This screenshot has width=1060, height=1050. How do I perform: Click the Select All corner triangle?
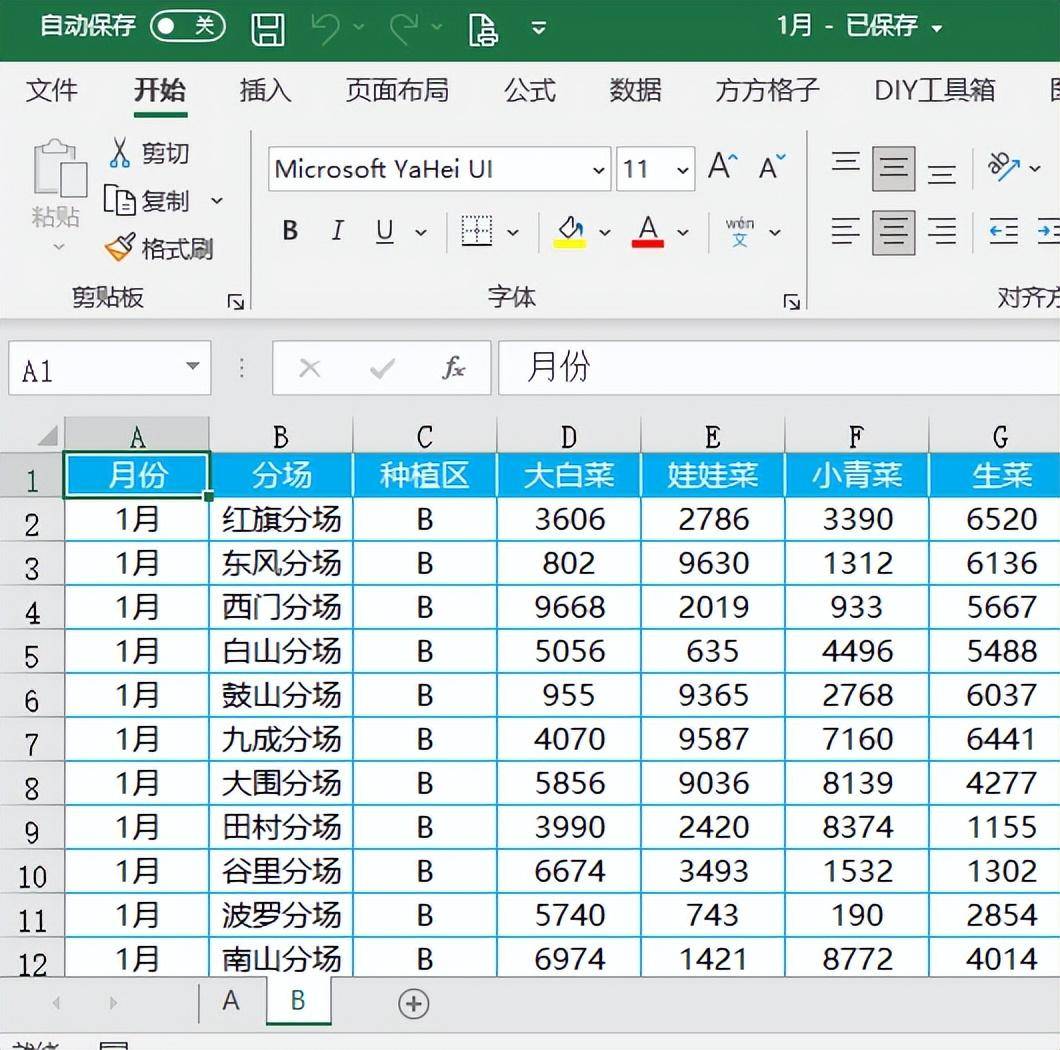47,435
